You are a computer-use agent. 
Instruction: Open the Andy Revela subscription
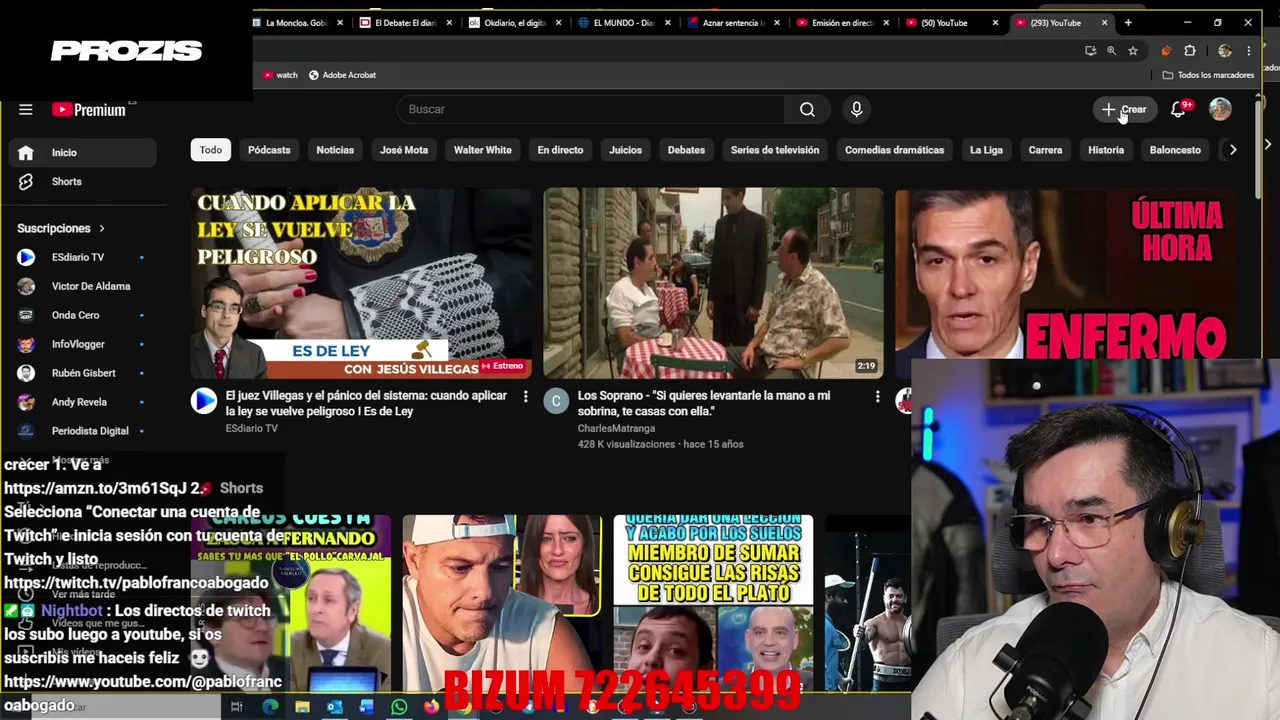click(x=82, y=402)
